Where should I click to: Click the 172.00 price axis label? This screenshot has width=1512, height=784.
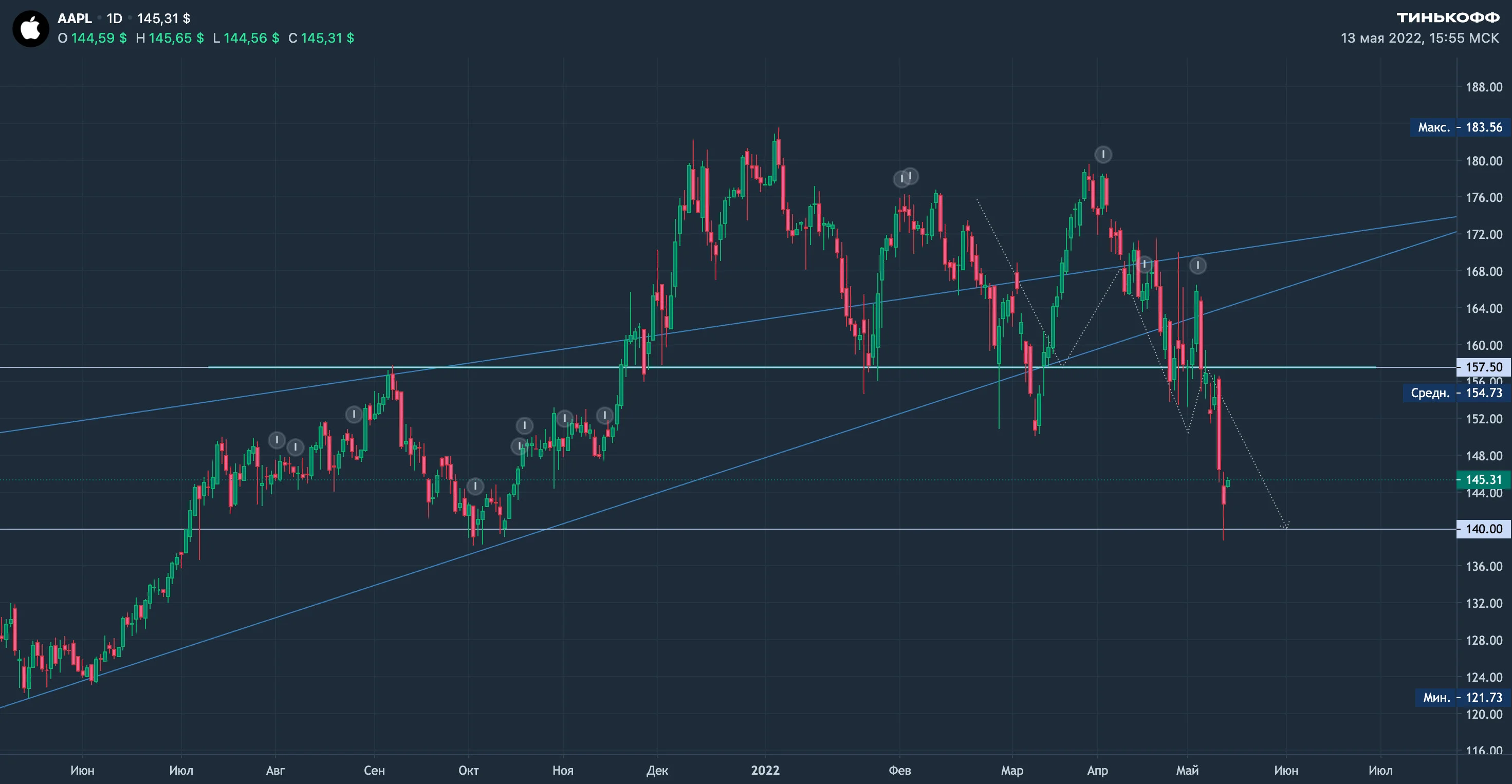click(x=1484, y=235)
